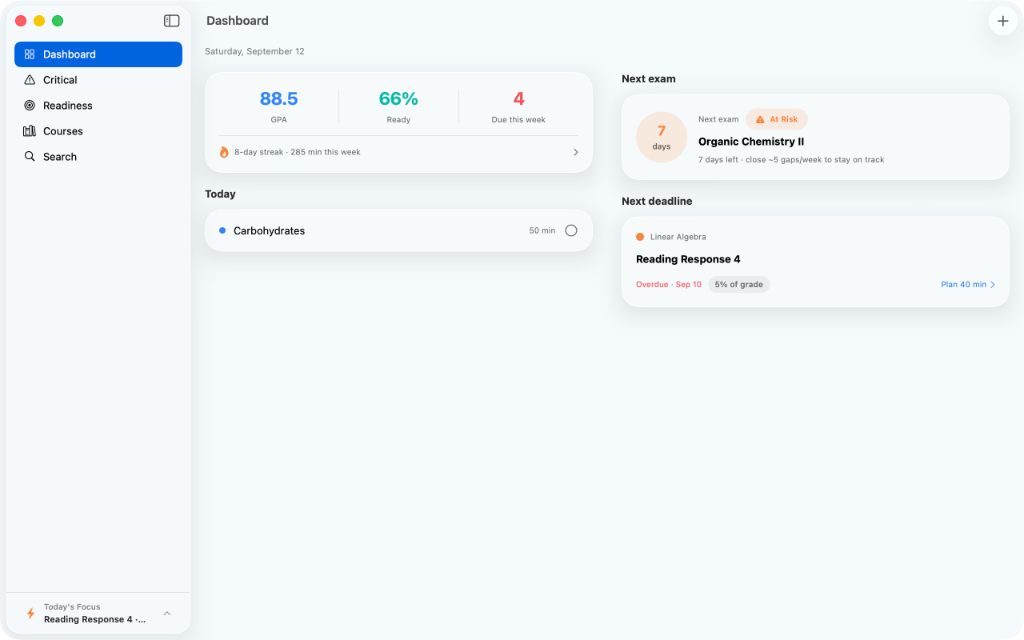The image size is (1024, 640).
Task: Click the 7 days countdown circle
Action: tap(661, 137)
